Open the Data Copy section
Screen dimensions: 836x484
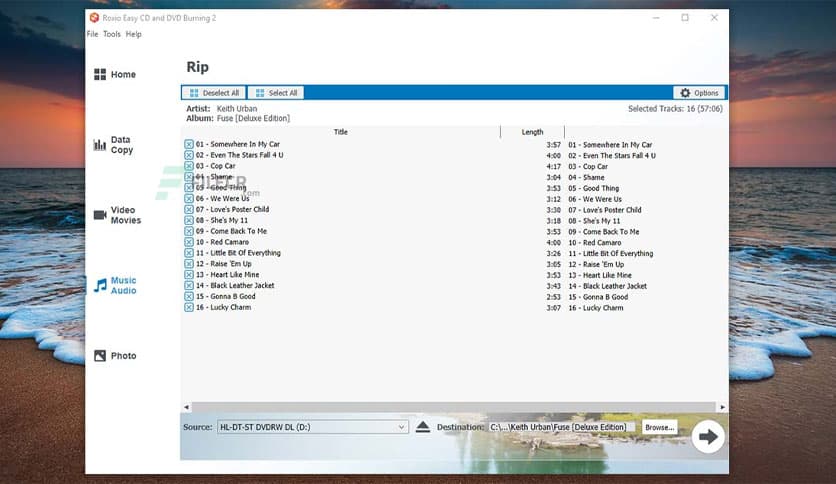[114, 144]
